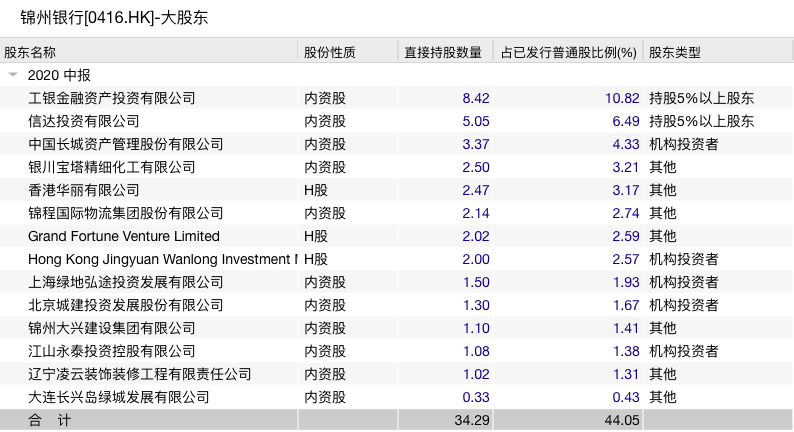Screen dimensions: 794x432
Task: Select 上海绿地弘途投资发展有限公司 row
Action: point(397,282)
